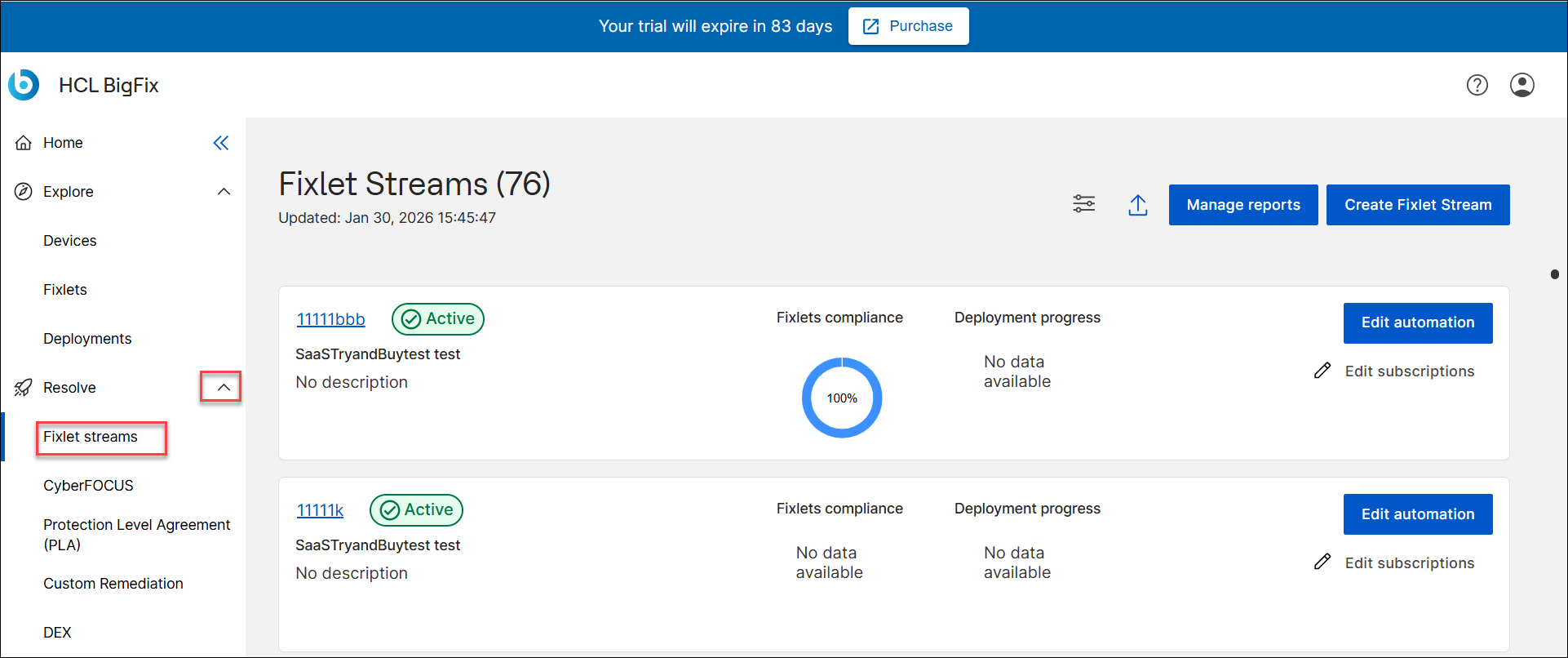Click the pencil icon for 11111k subscriptions

[x=1322, y=562]
